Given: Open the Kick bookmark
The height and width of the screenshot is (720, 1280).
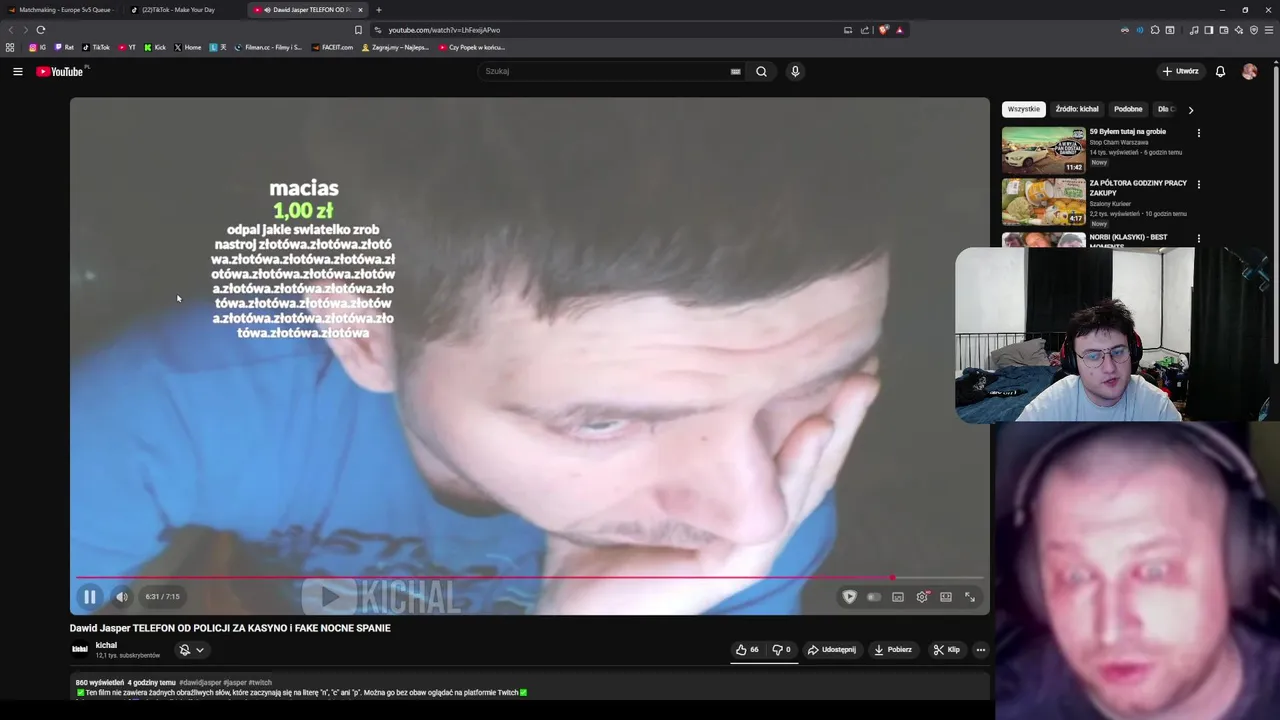Looking at the screenshot, I should (155, 47).
